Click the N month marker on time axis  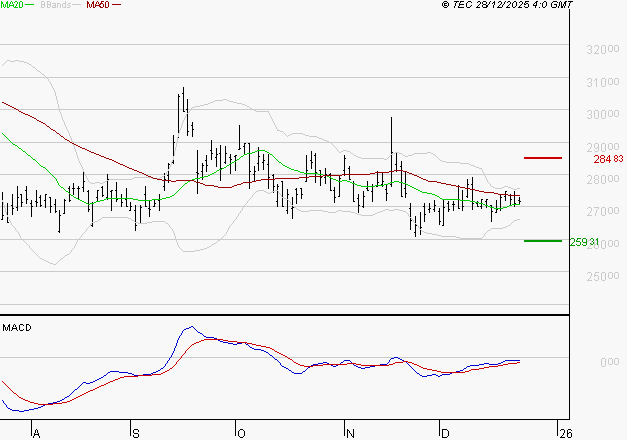click(x=350, y=433)
